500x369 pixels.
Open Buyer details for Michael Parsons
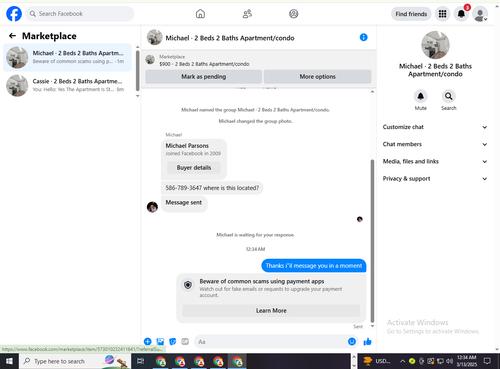(x=194, y=168)
